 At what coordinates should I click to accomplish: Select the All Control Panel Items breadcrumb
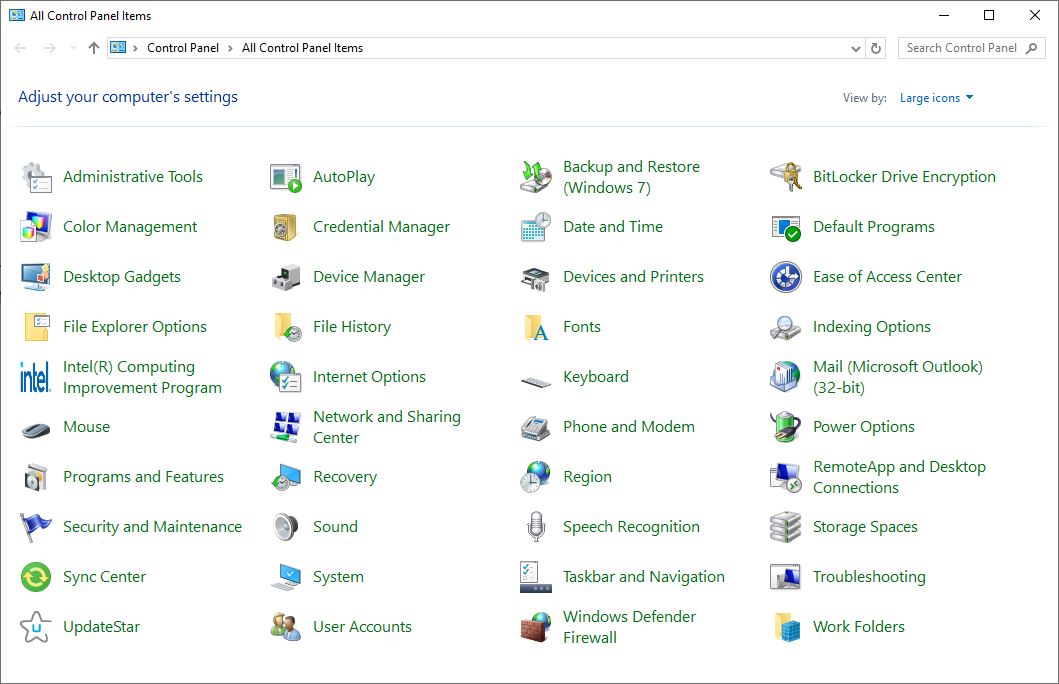303,47
